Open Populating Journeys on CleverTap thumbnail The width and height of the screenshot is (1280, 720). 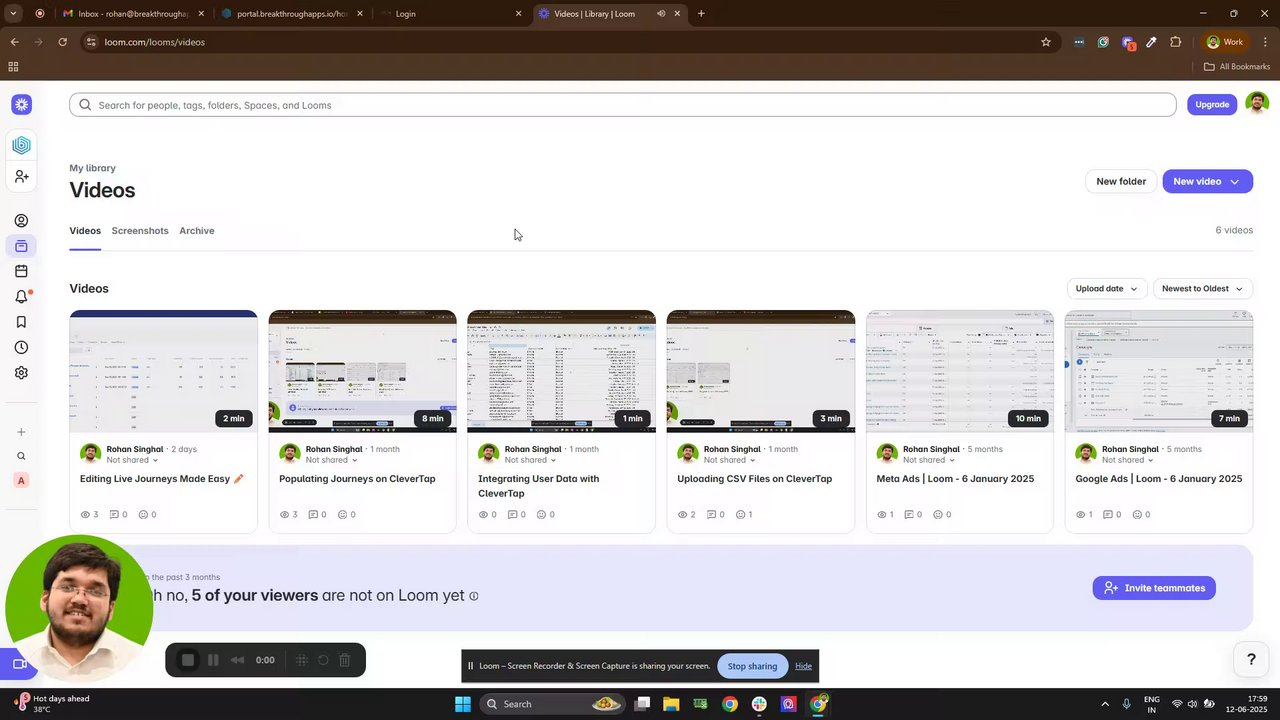(362, 371)
